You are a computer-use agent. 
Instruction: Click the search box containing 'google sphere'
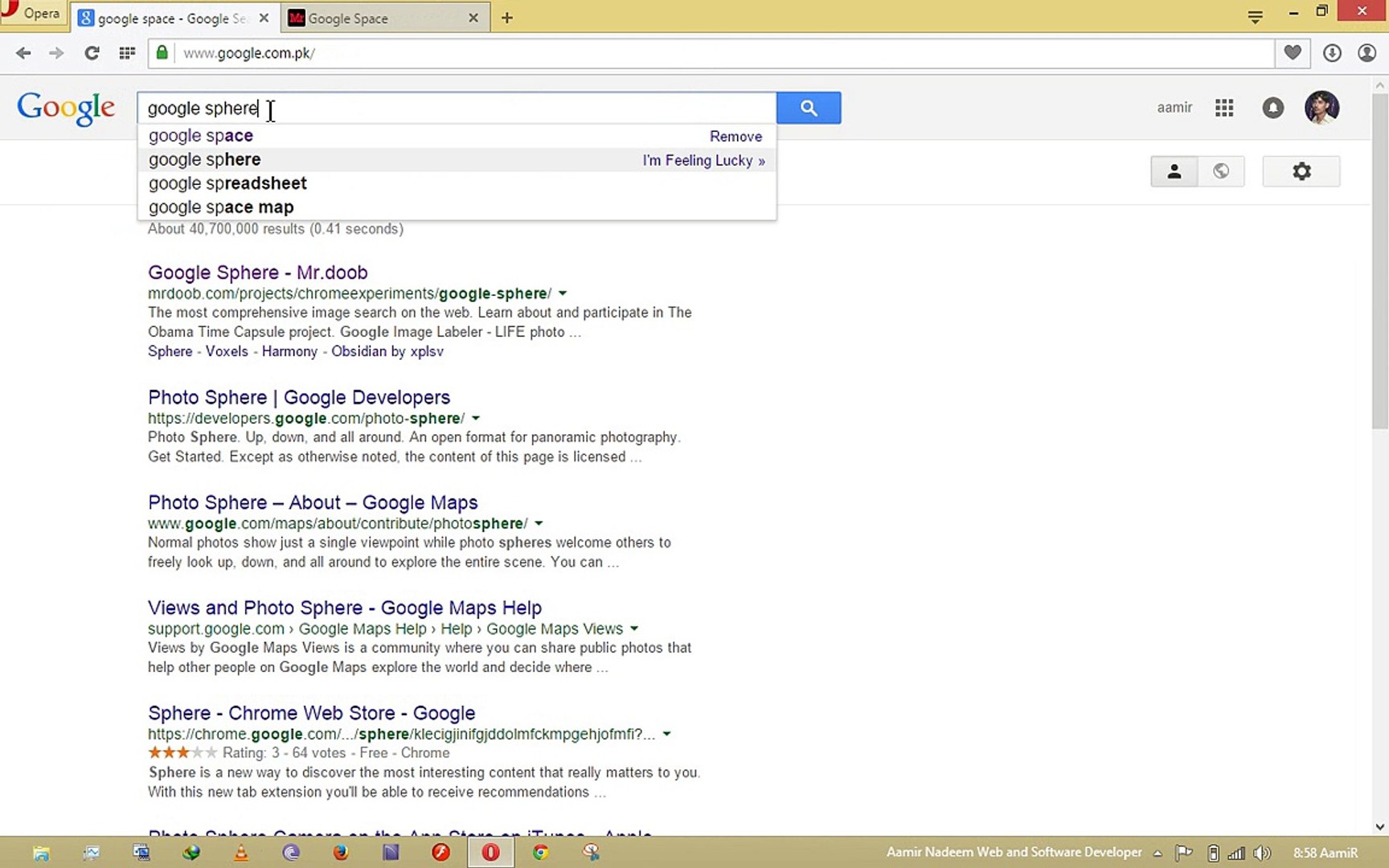click(x=457, y=108)
